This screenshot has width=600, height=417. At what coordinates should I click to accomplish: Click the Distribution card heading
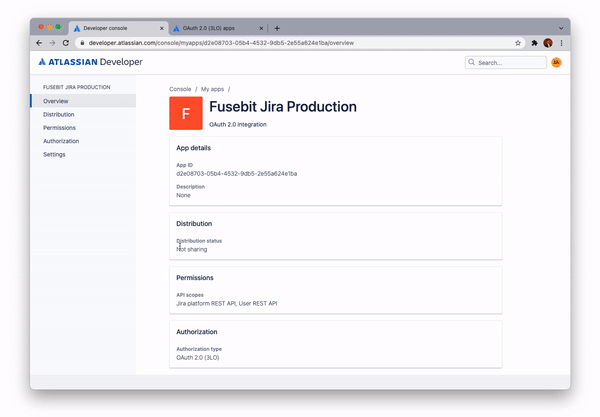click(194, 224)
